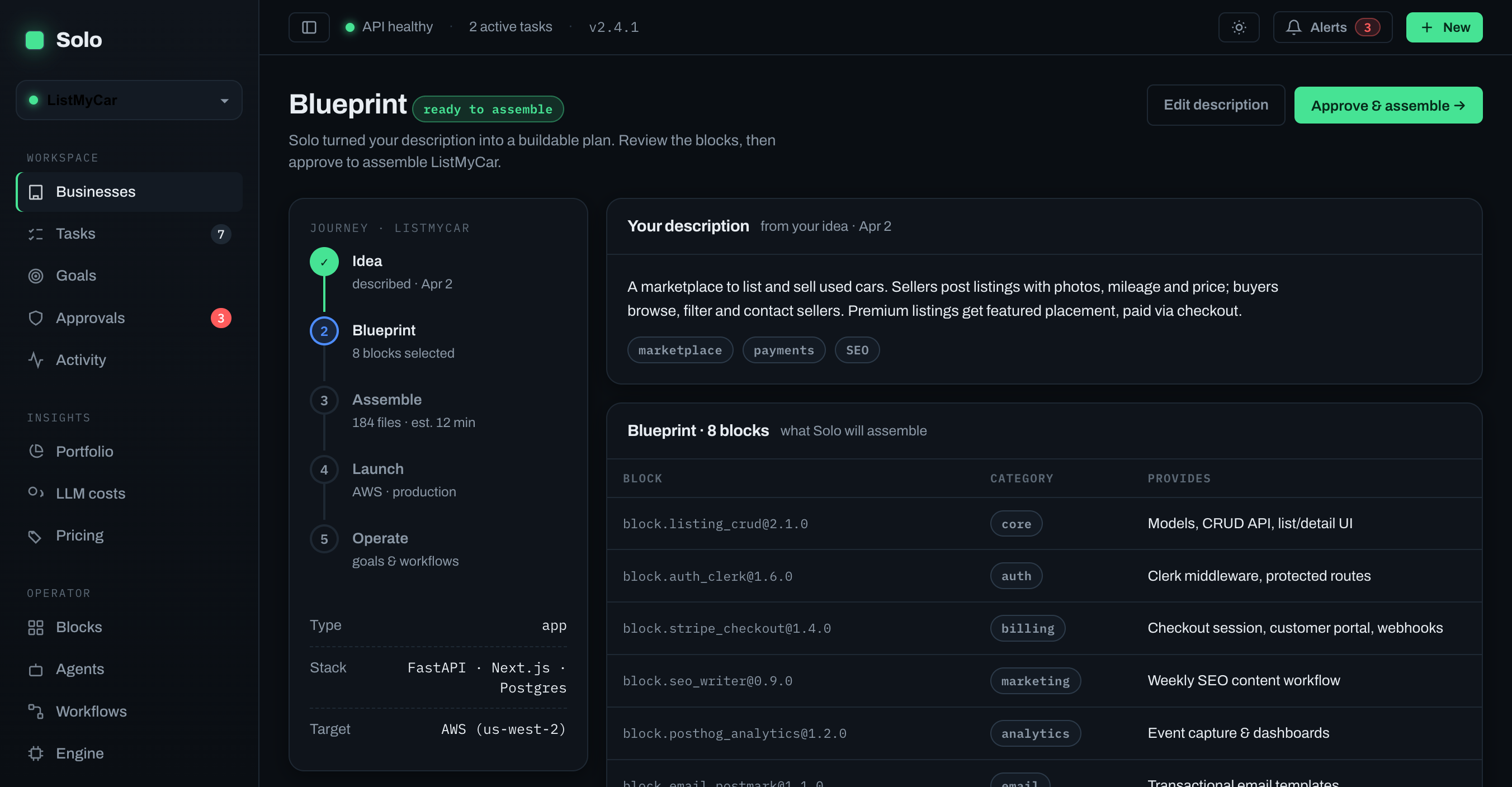
Task: Click the AWS (us-west-2) target value
Action: coord(504,729)
